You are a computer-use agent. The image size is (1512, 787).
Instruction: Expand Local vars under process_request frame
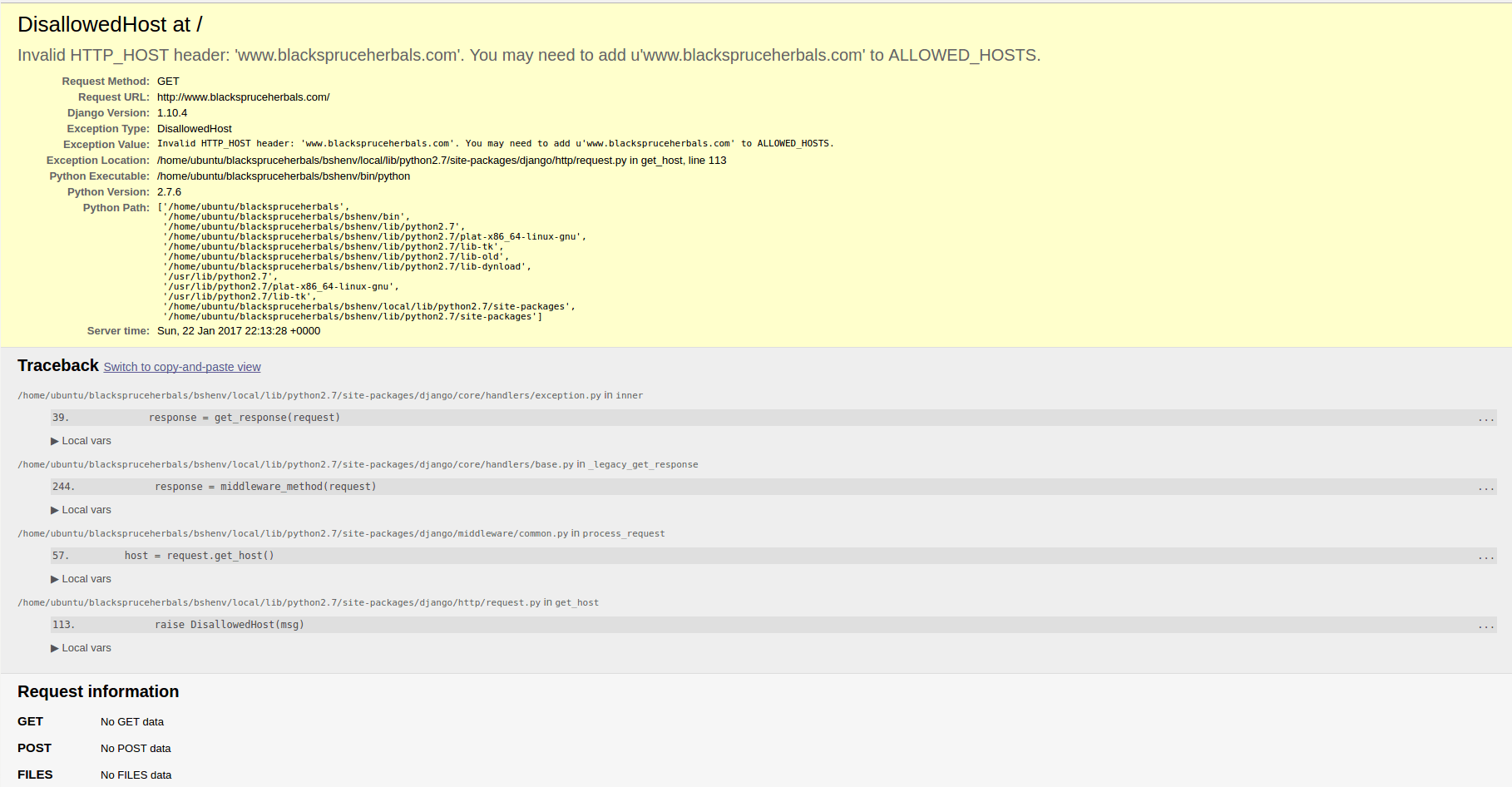81,579
